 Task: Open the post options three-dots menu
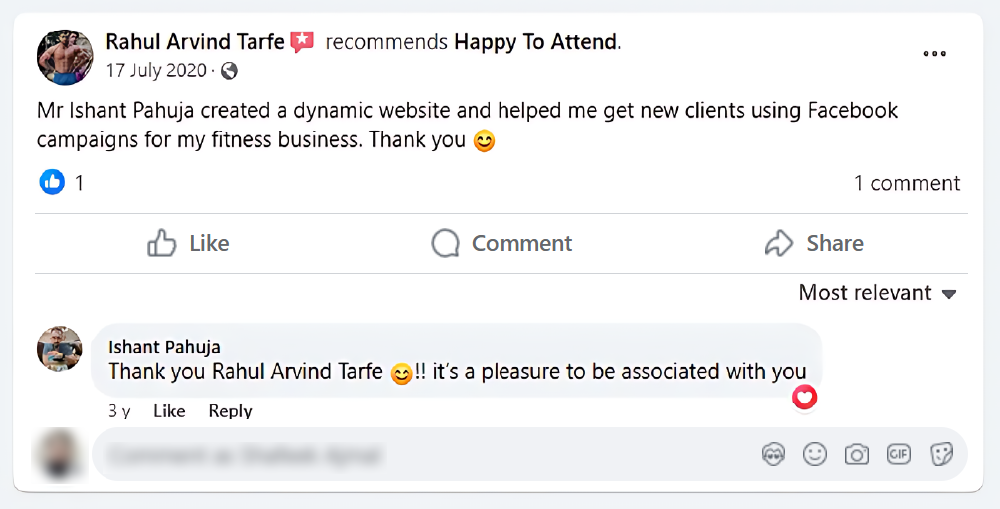point(934,54)
